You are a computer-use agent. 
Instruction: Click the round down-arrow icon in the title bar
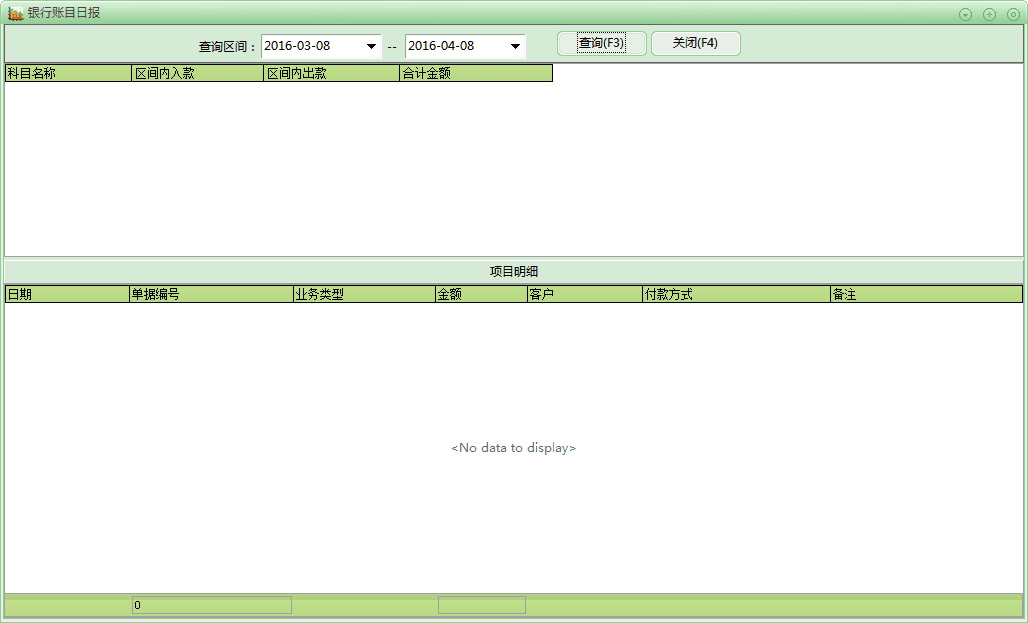tap(965, 14)
